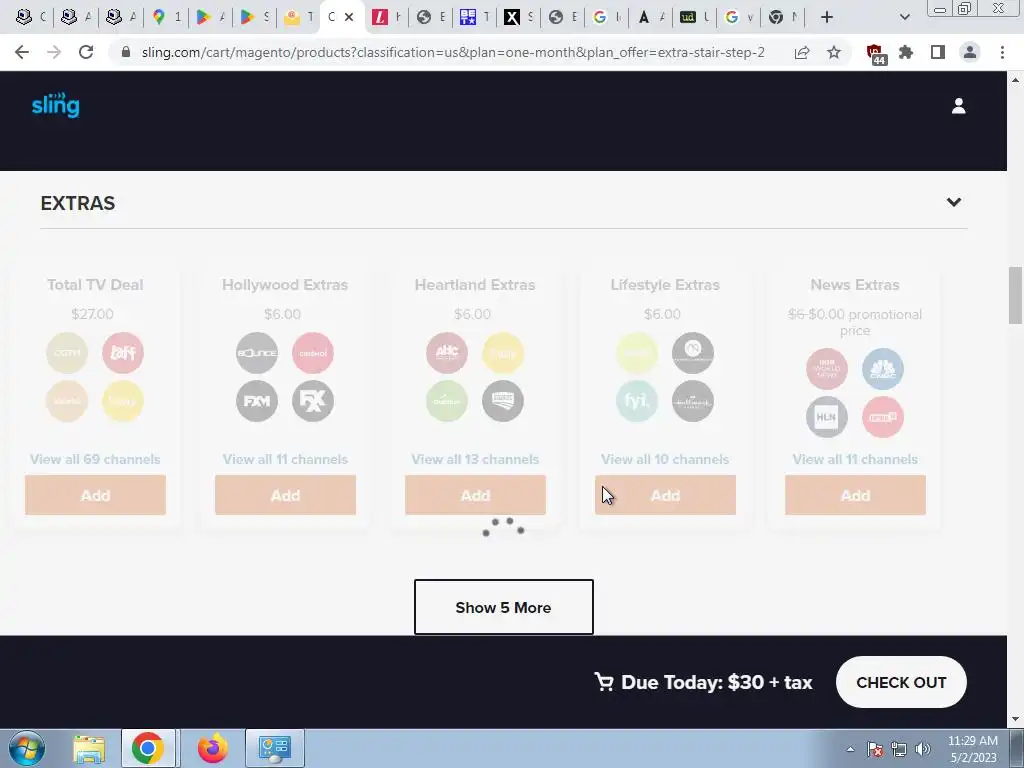Screen dimensions: 1024x768
Task: Click the address bar URL
Action: pyautogui.click(x=453, y=52)
